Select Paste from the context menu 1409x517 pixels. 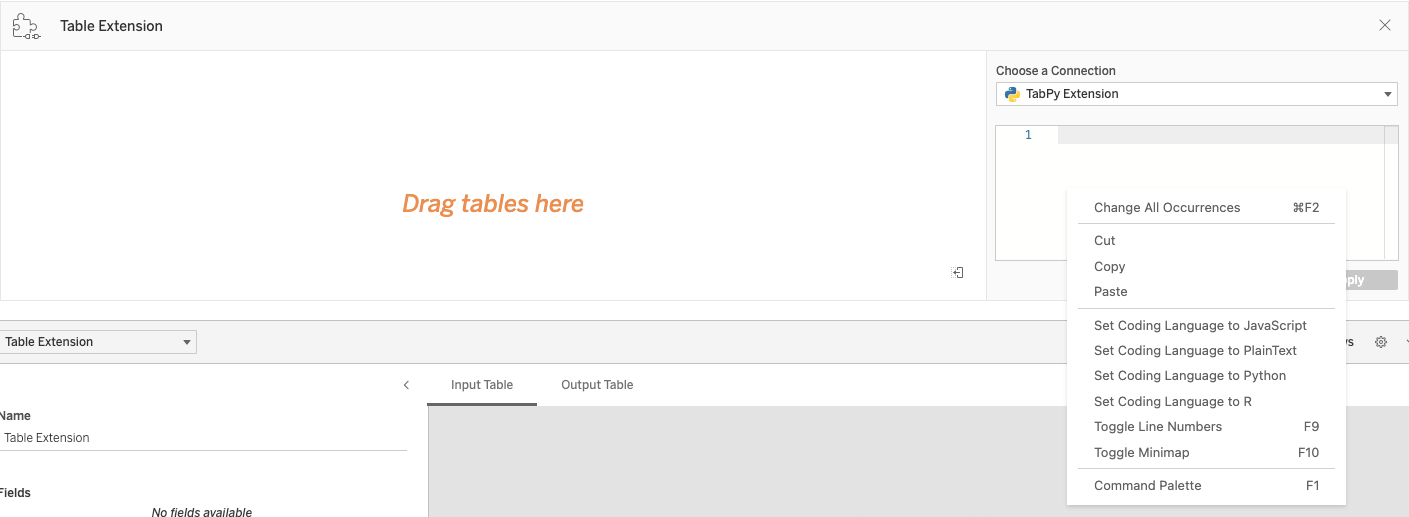click(1110, 292)
